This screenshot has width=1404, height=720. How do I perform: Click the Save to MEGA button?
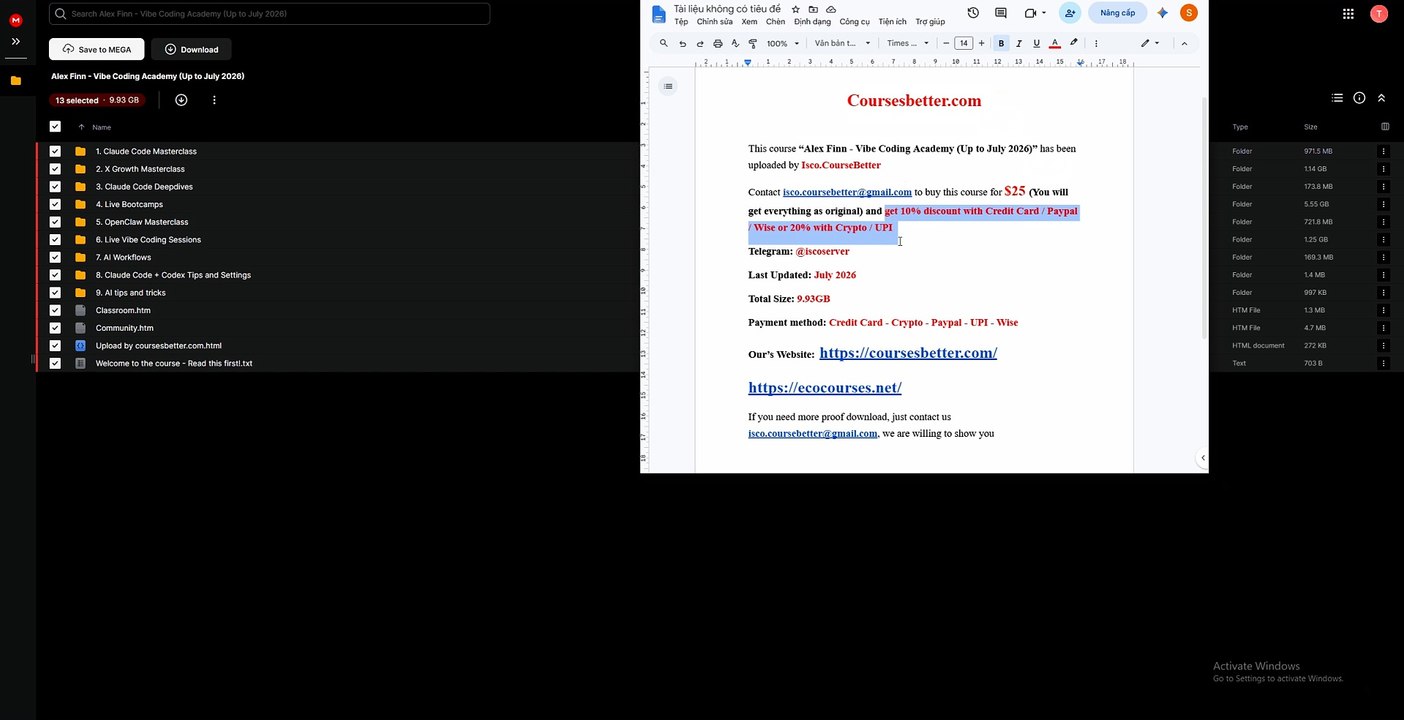tap(97, 49)
